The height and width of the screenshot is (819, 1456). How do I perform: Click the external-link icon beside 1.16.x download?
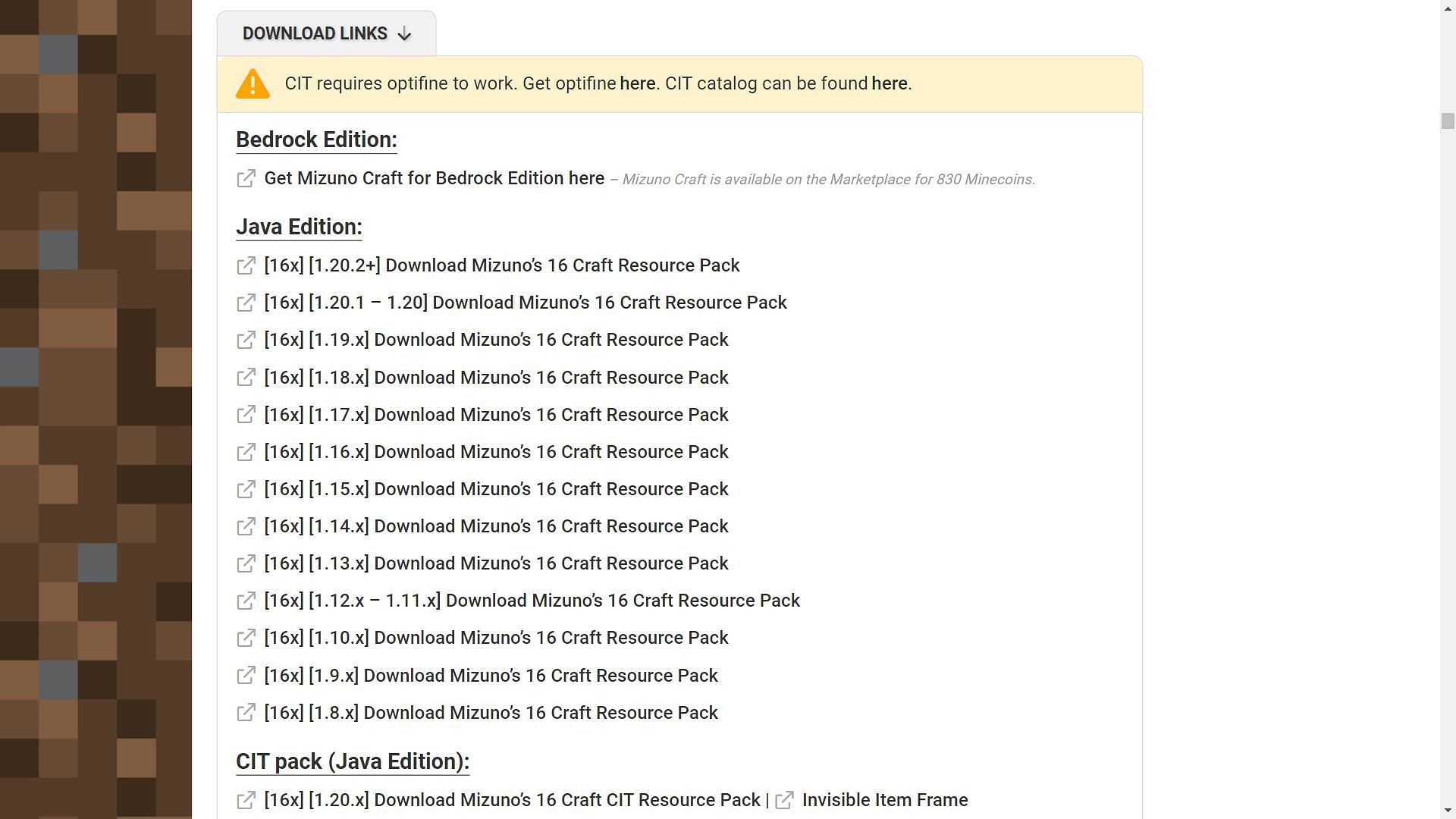click(246, 452)
